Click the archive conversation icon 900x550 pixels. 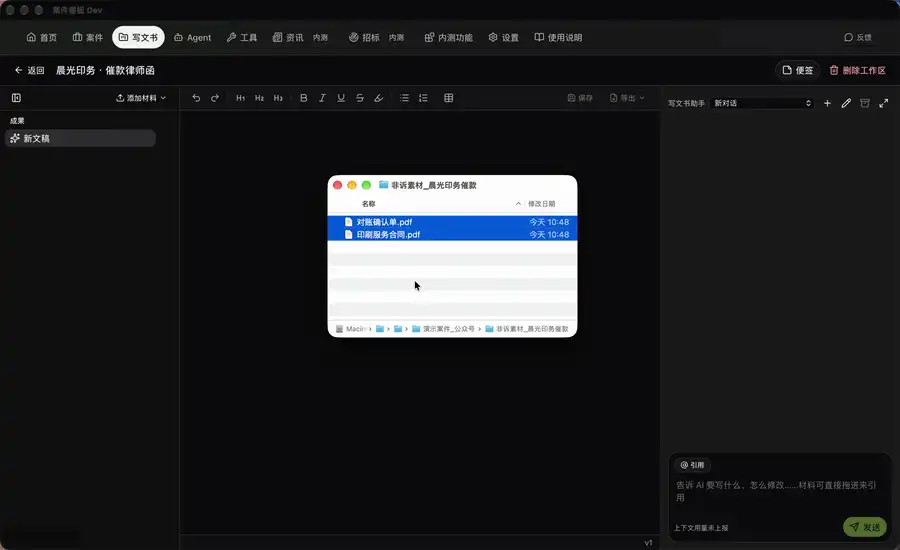865,103
